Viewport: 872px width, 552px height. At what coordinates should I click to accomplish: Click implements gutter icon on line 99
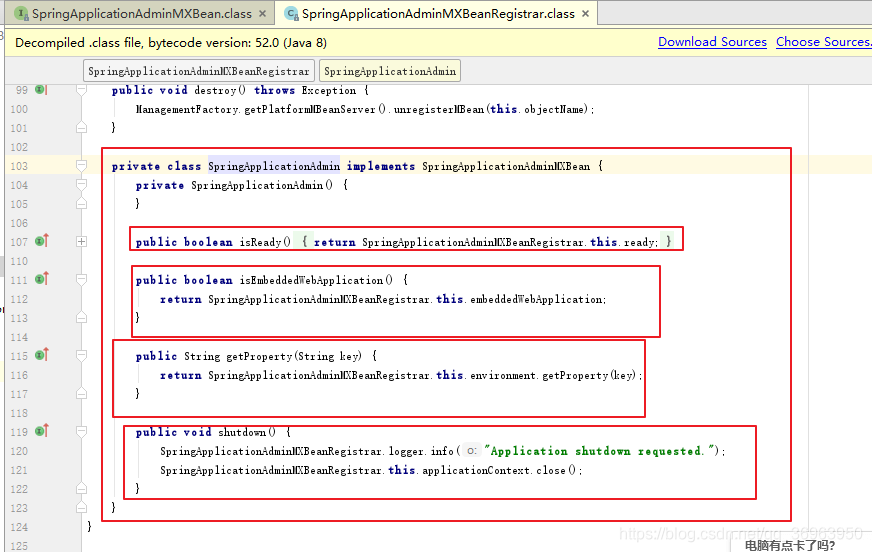point(41,89)
